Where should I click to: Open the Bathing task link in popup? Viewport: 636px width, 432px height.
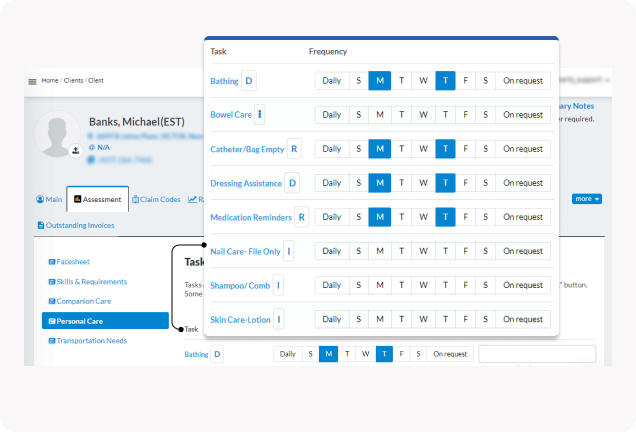pos(224,81)
